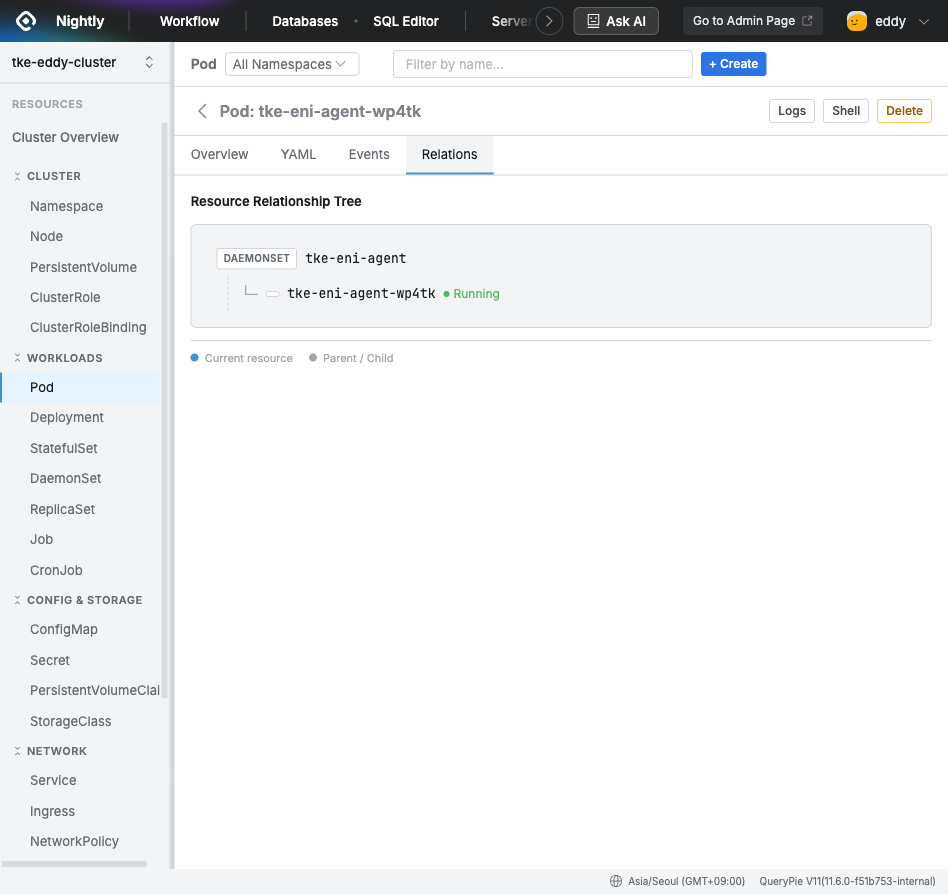Select the Relations tab
This screenshot has height=894, width=948.
(449, 155)
